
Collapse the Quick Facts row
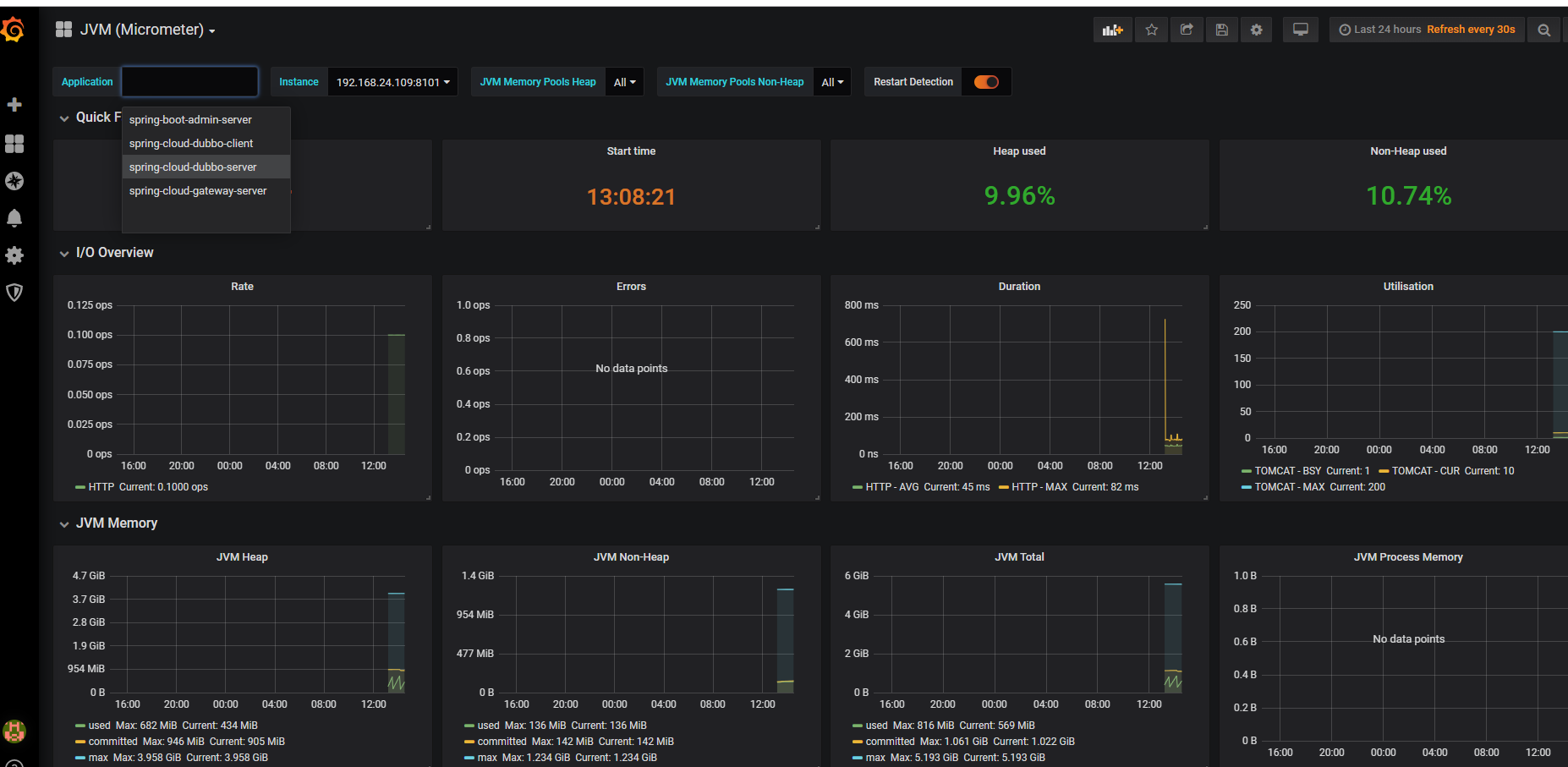coord(64,118)
